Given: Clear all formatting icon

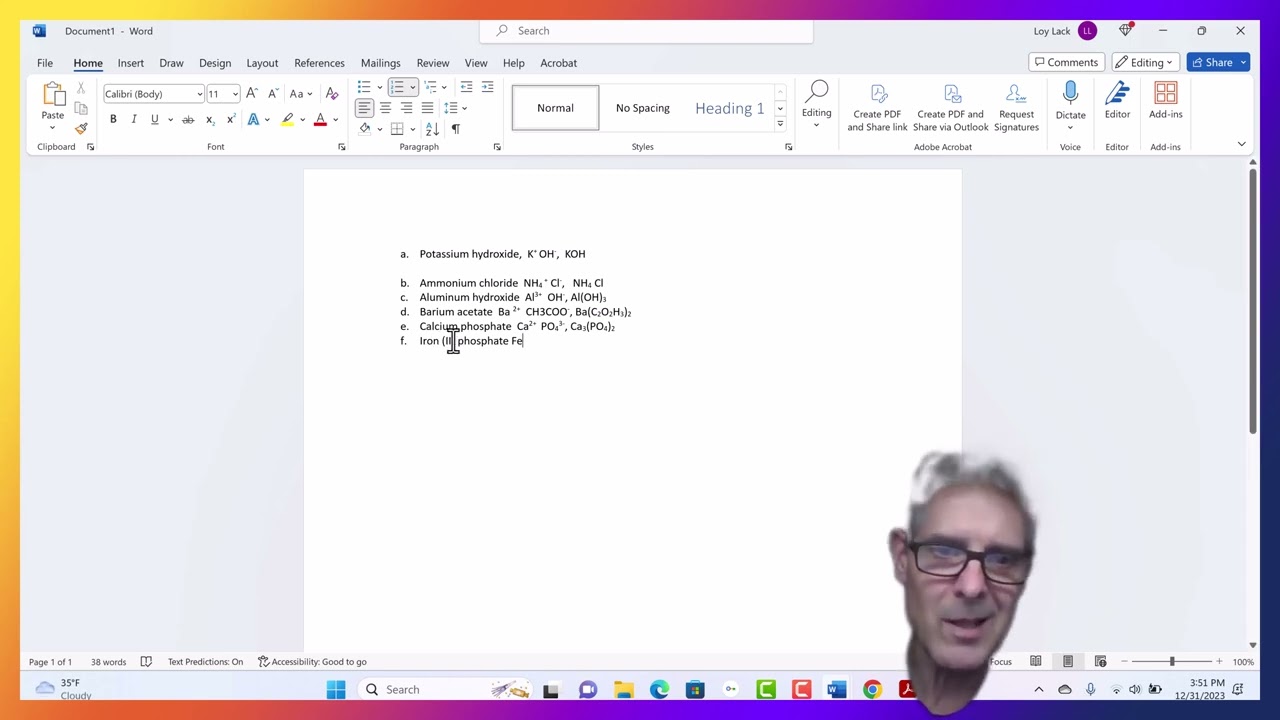Looking at the screenshot, I should click(332, 93).
